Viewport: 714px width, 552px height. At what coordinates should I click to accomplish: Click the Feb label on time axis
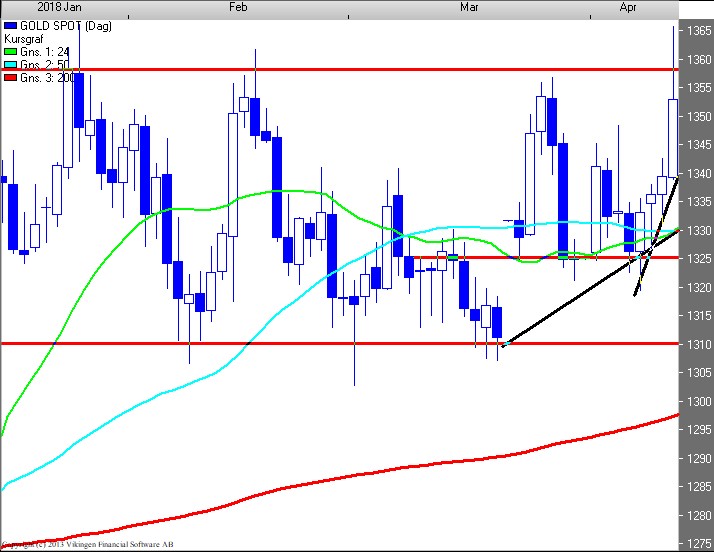click(238, 7)
